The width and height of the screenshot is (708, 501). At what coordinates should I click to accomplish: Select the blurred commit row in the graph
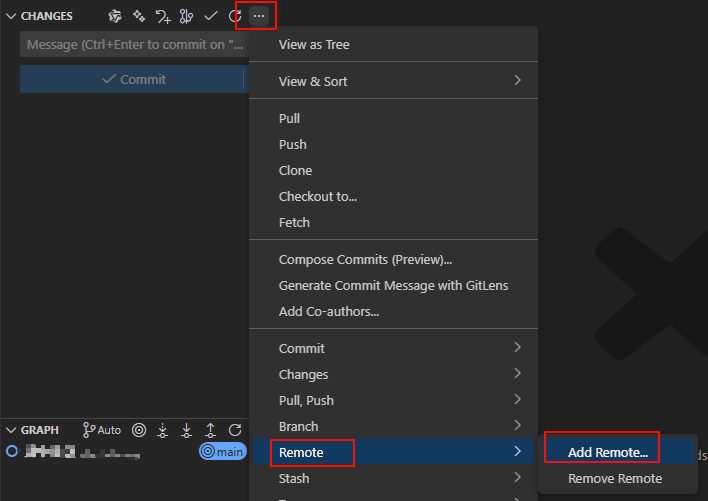(x=125, y=451)
